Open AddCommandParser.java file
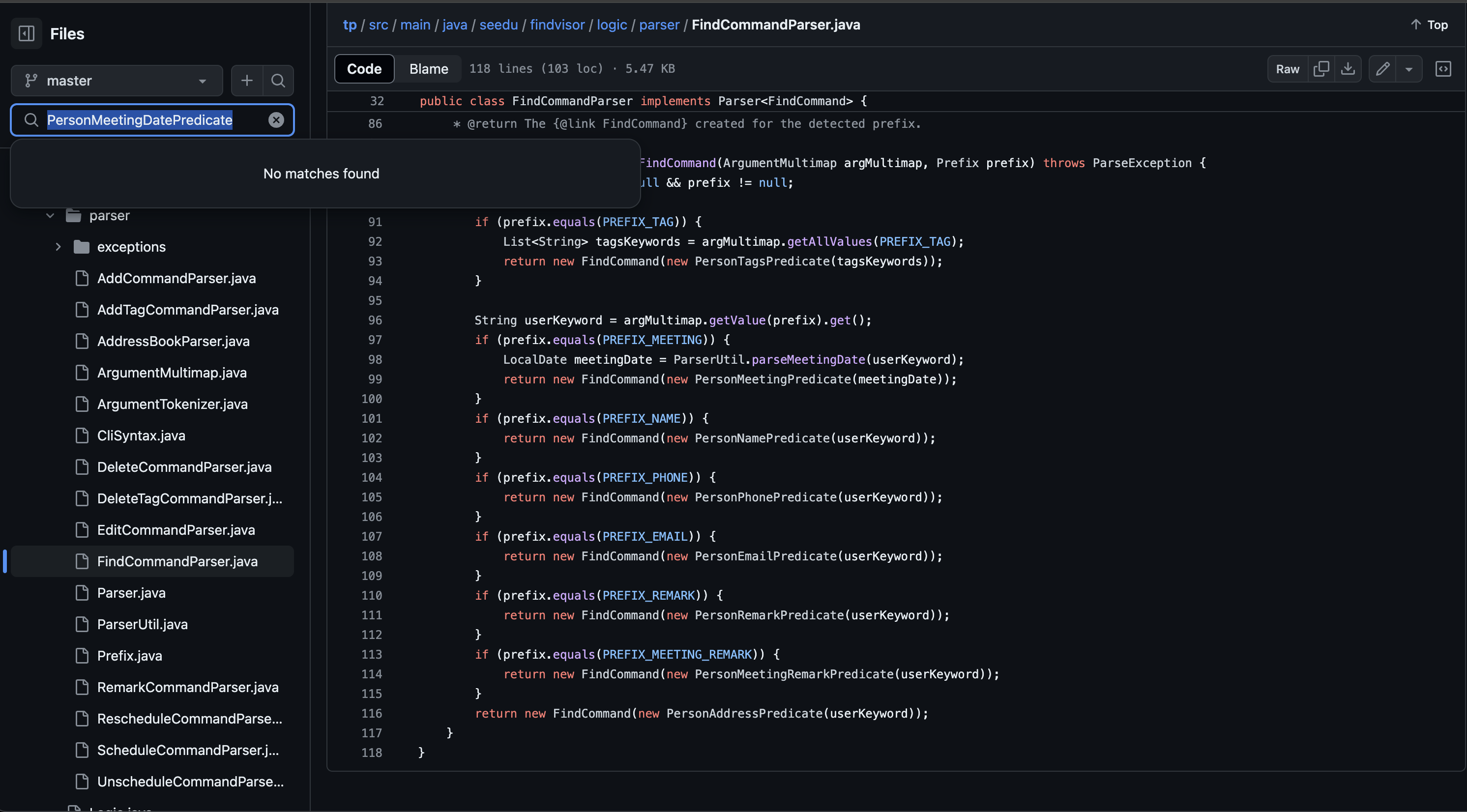The width and height of the screenshot is (1467, 812). 176,278
